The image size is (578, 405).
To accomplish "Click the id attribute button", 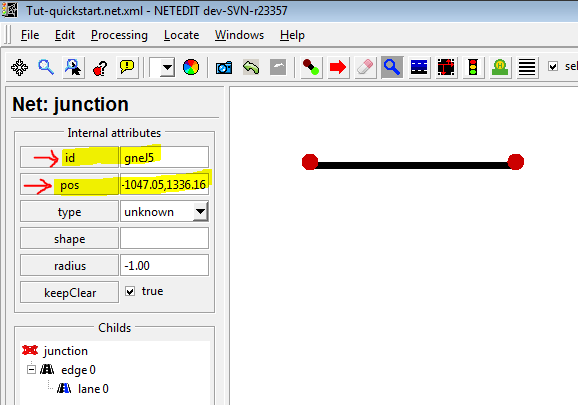I will (x=69, y=157).
